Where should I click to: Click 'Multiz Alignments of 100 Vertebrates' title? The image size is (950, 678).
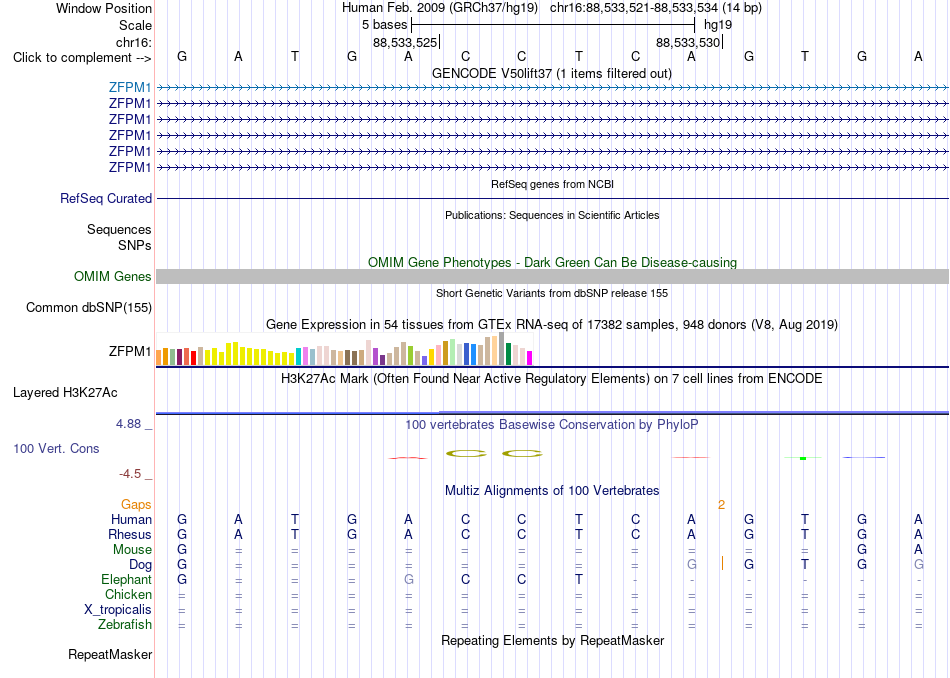(x=552, y=490)
